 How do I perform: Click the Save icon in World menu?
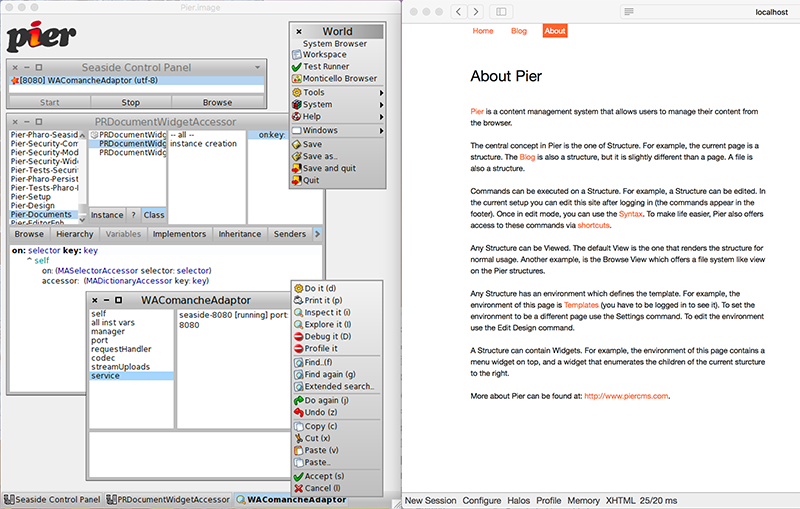point(297,144)
